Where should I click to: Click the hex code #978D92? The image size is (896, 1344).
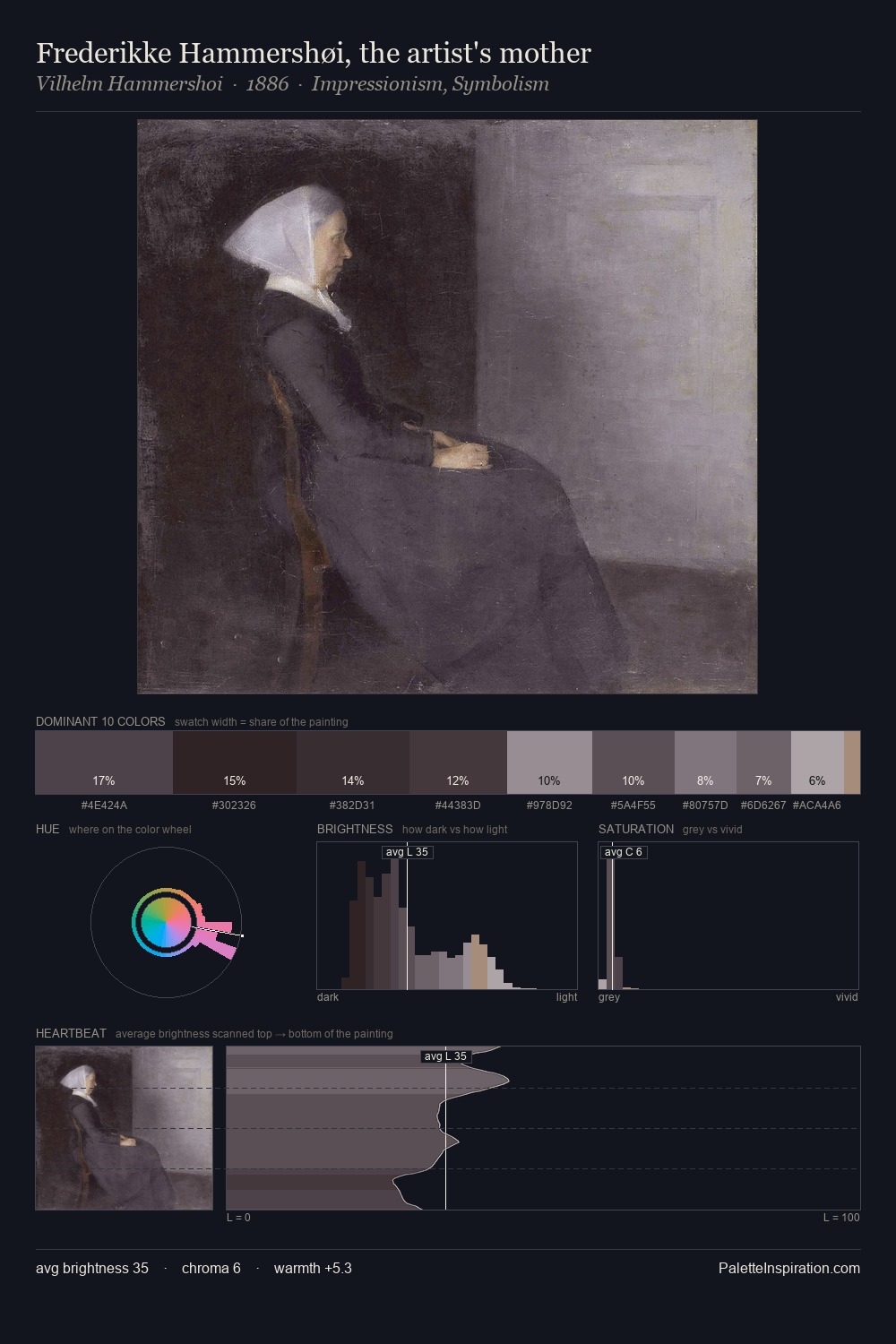pos(549,806)
